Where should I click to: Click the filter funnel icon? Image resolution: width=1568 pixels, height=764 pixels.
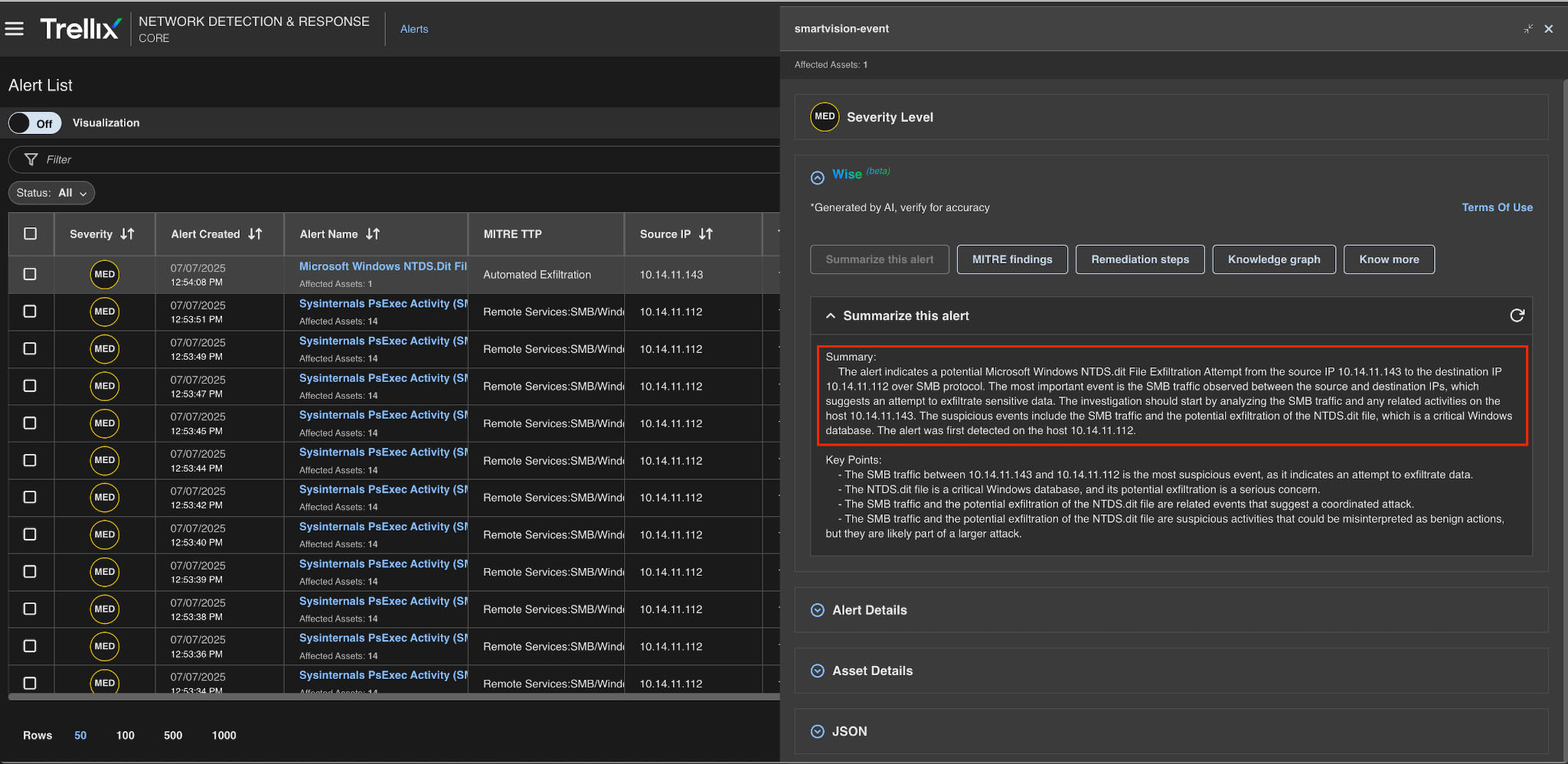(31, 159)
